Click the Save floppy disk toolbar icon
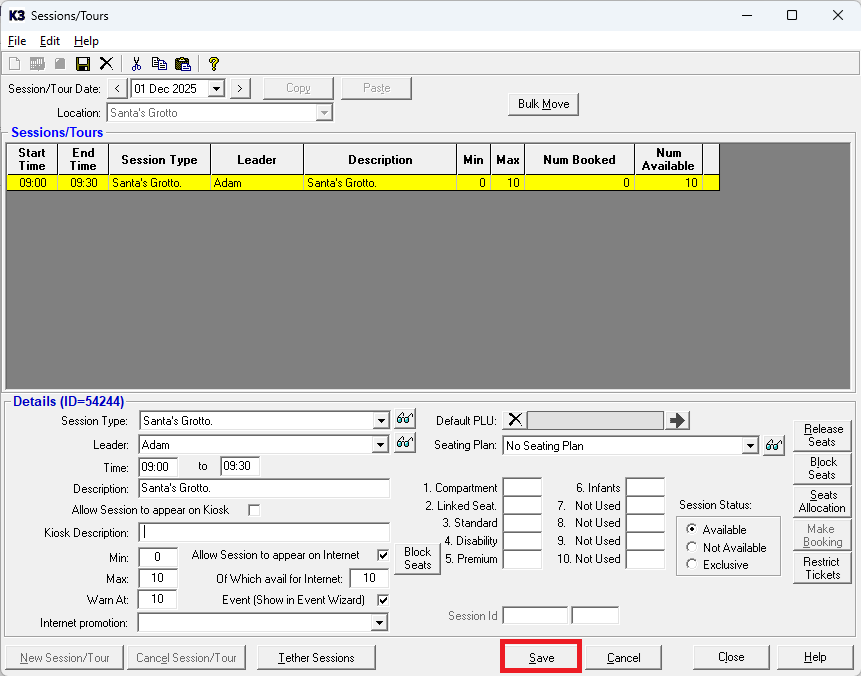861x676 pixels. [x=83, y=63]
